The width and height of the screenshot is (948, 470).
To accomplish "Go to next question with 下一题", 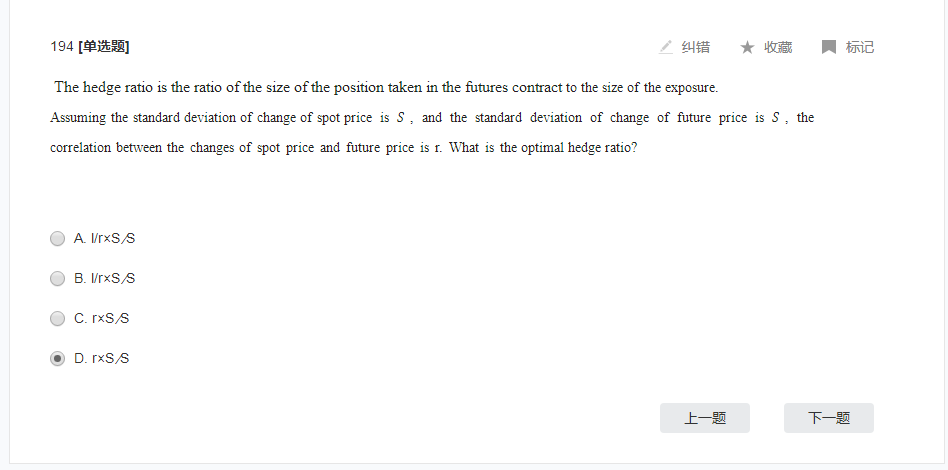I will [x=829, y=418].
